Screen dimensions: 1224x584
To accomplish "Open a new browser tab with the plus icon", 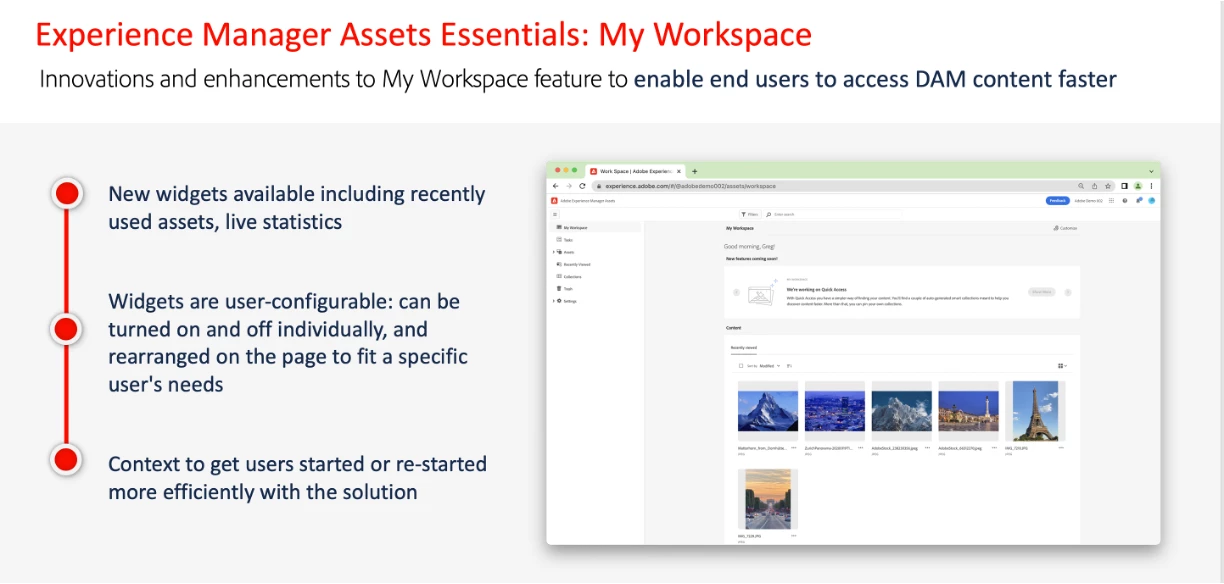I will tap(695, 171).
